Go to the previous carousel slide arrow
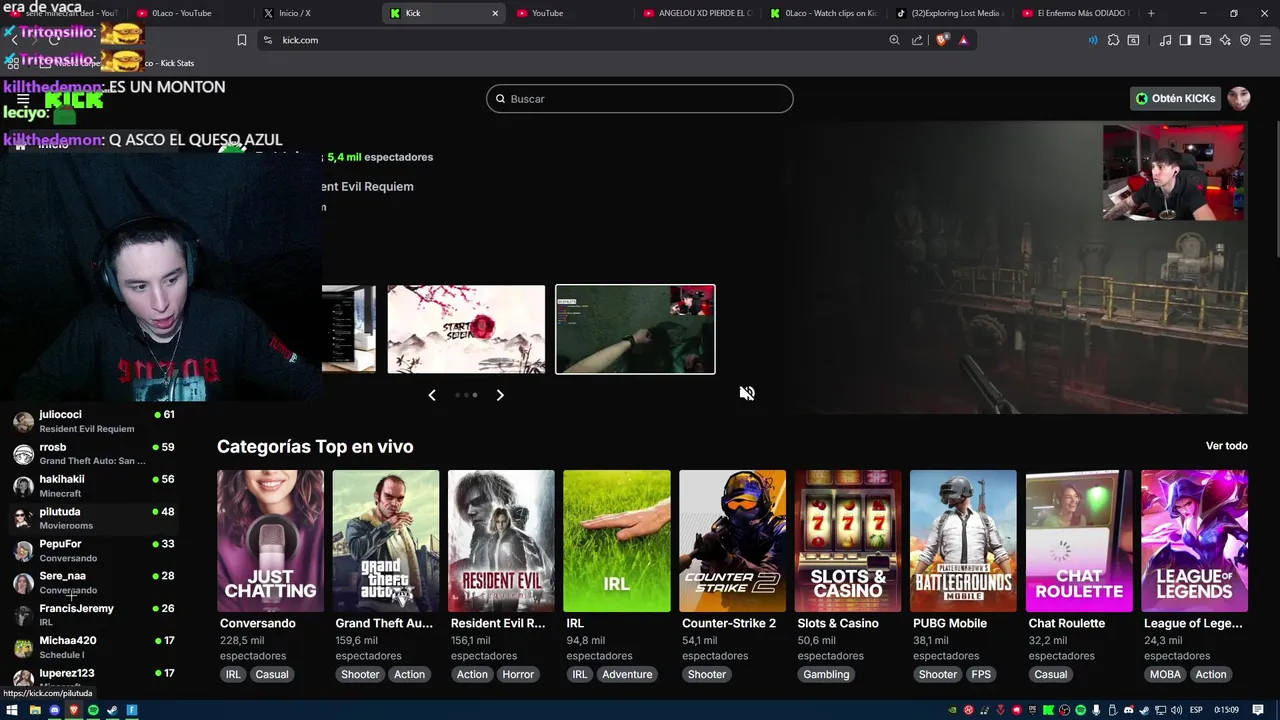This screenshot has height=720, width=1280. coord(432,395)
